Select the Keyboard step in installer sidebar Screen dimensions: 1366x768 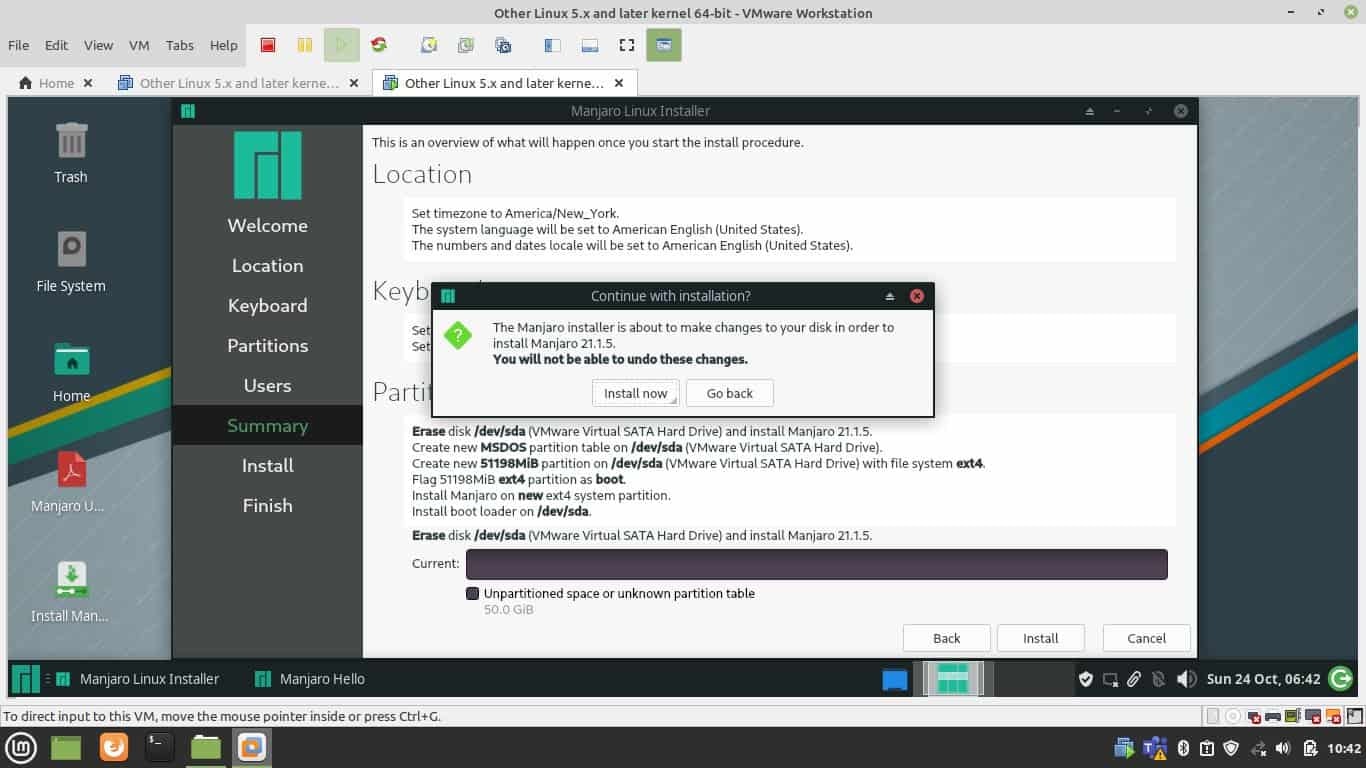point(268,305)
